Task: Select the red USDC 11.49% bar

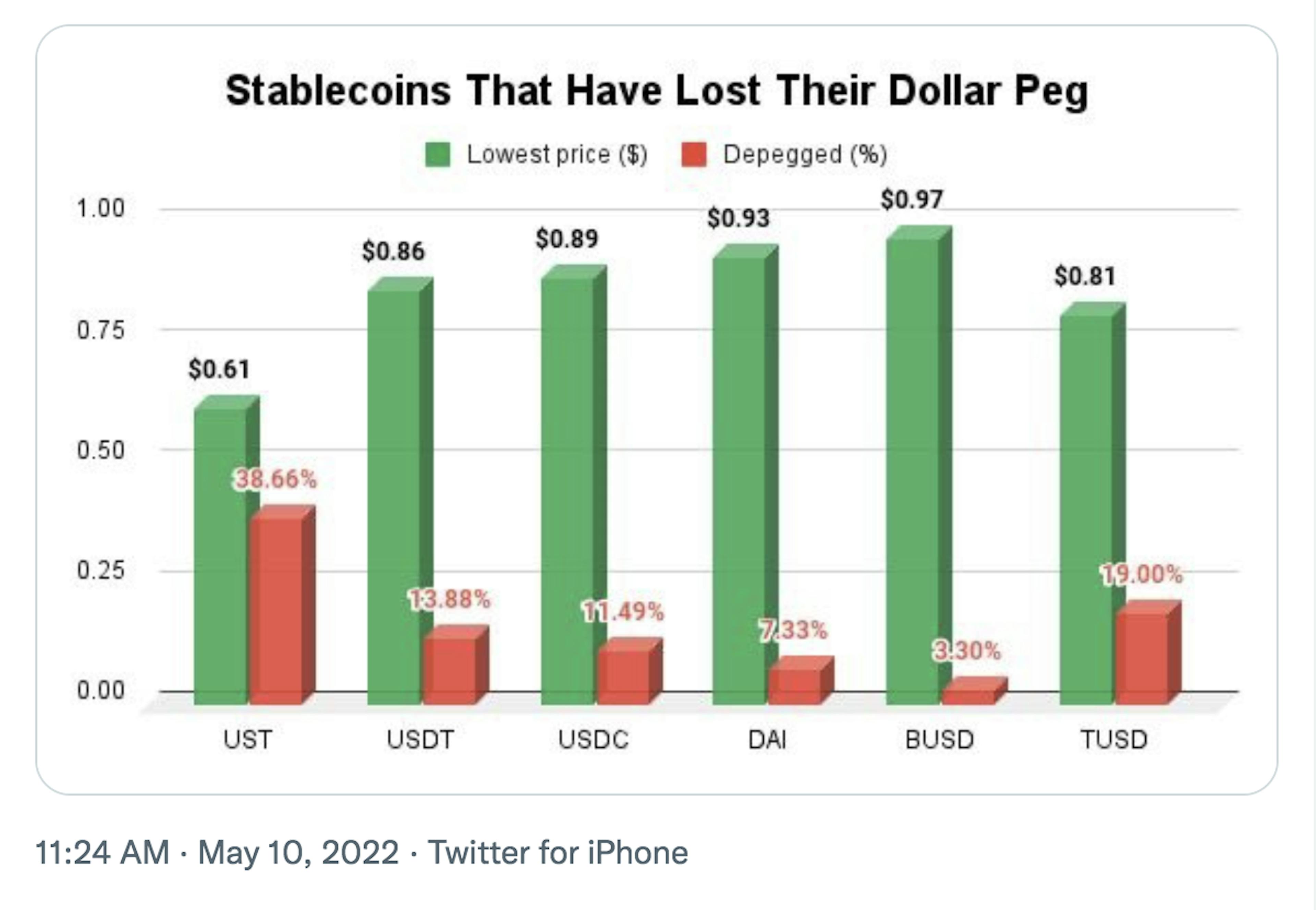Action: (629, 672)
